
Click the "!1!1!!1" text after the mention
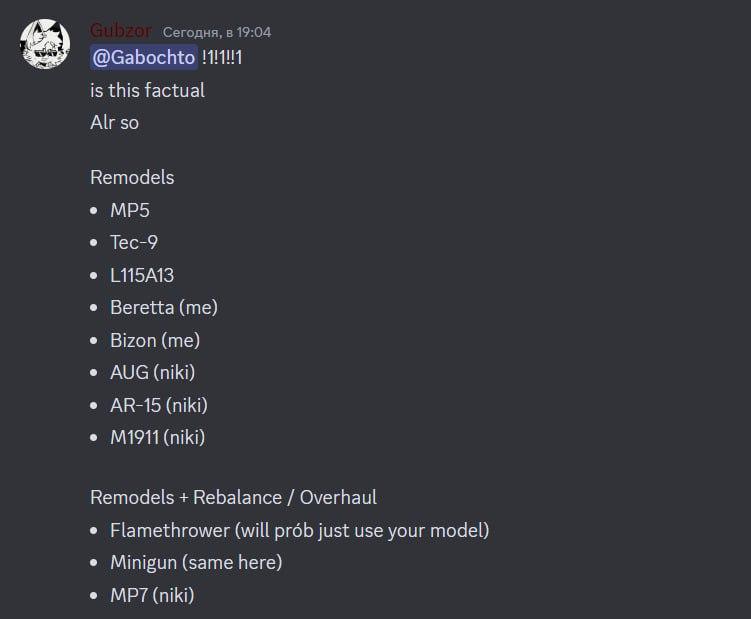click(x=222, y=58)
